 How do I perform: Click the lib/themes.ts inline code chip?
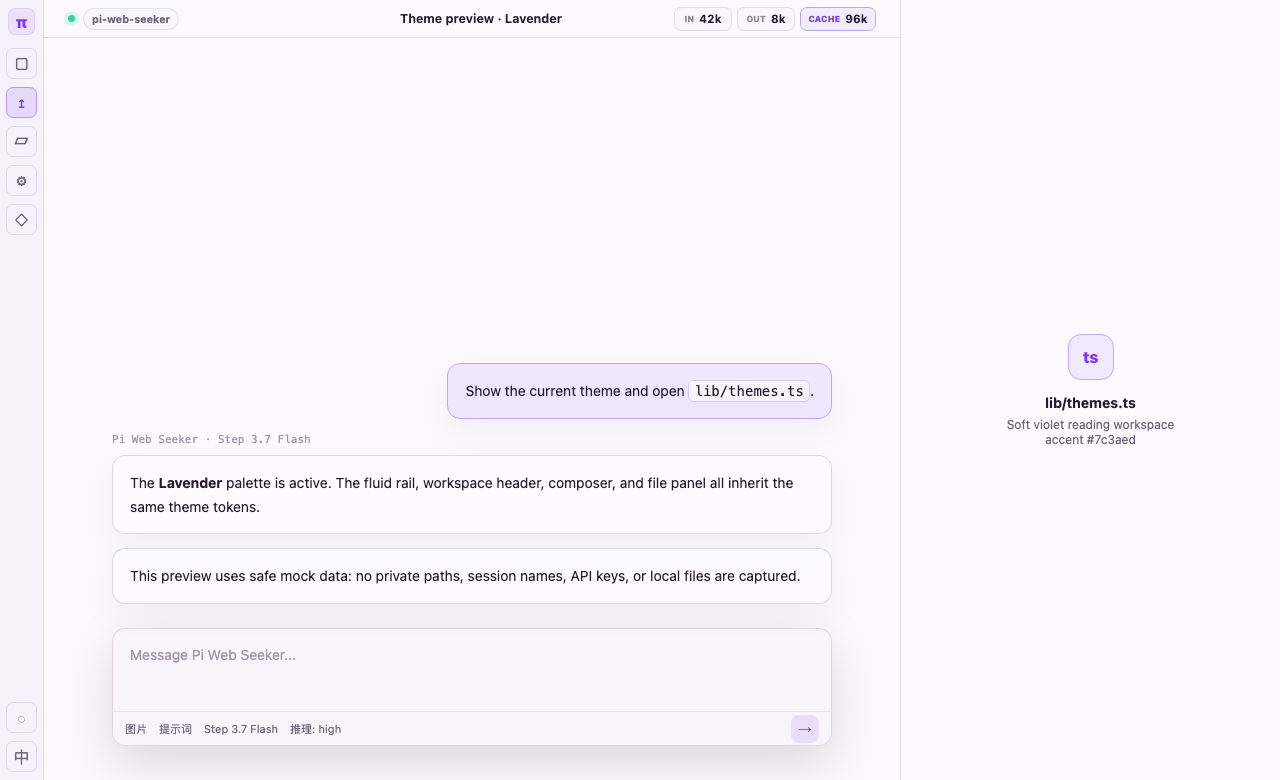pos(749,391)
